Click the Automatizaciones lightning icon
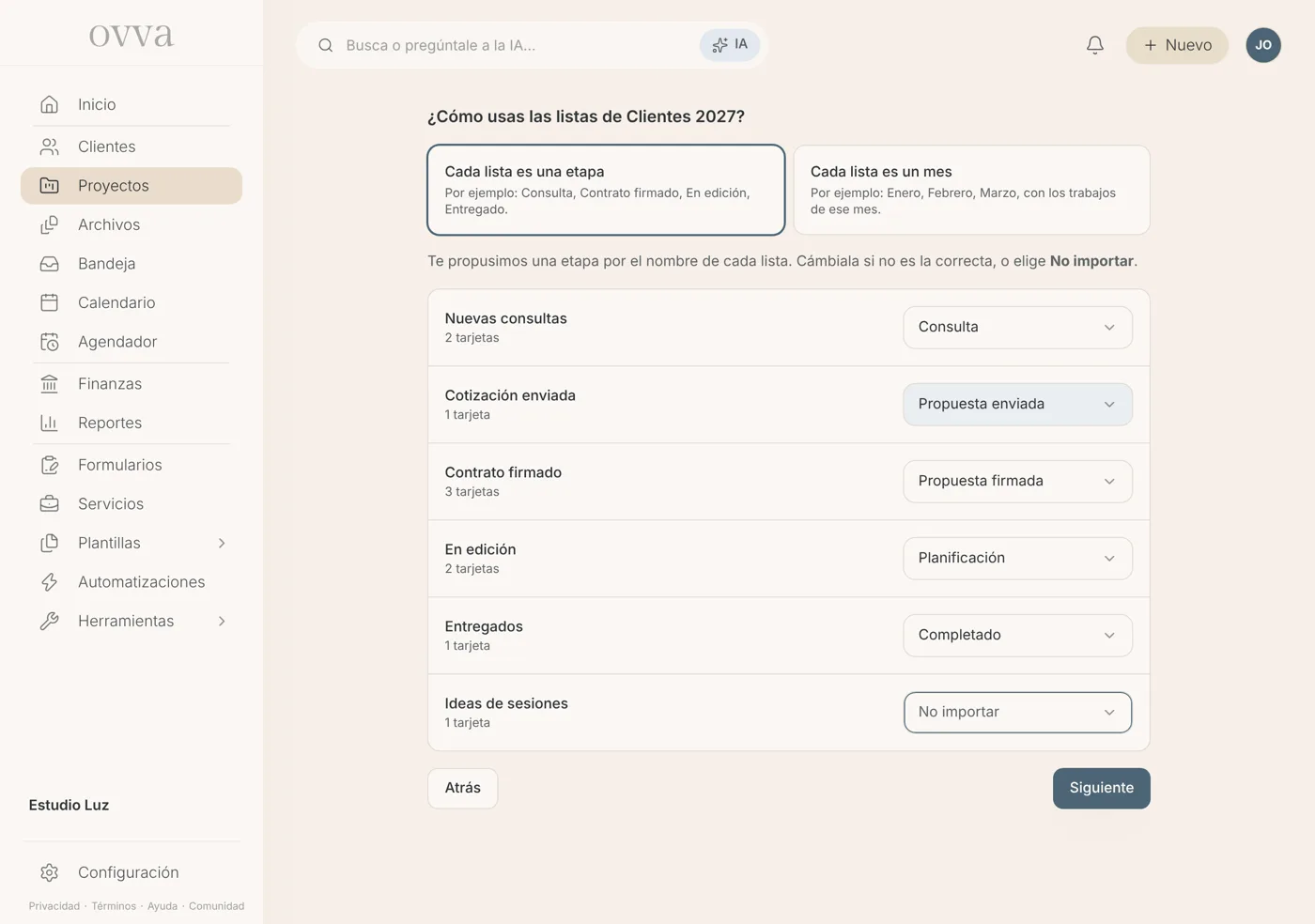Screen dimensions: 1315x924 point(50,582)
